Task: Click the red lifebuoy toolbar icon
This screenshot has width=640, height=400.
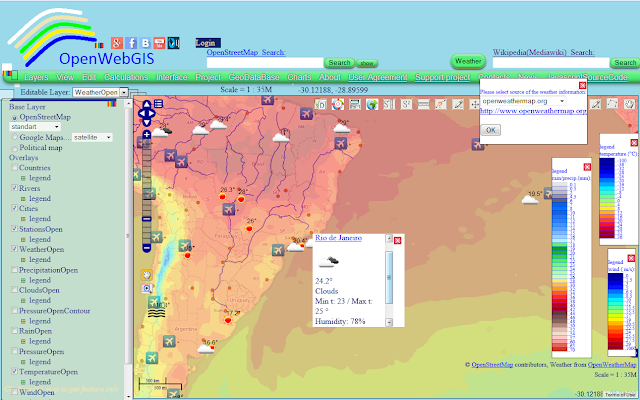Action: [338, 104]
